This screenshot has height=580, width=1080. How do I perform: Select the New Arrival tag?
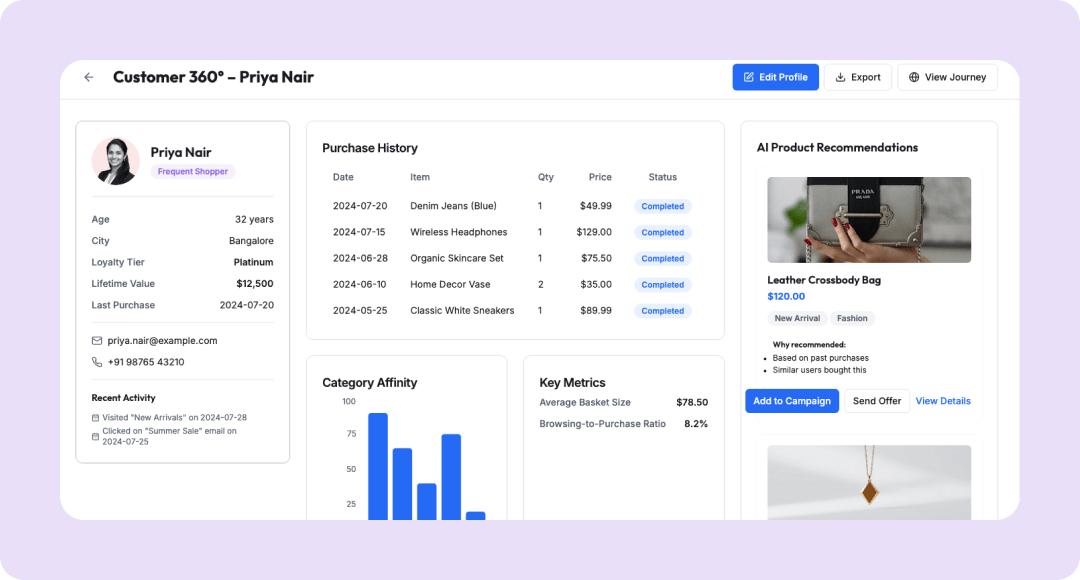[x=797, y=318]
